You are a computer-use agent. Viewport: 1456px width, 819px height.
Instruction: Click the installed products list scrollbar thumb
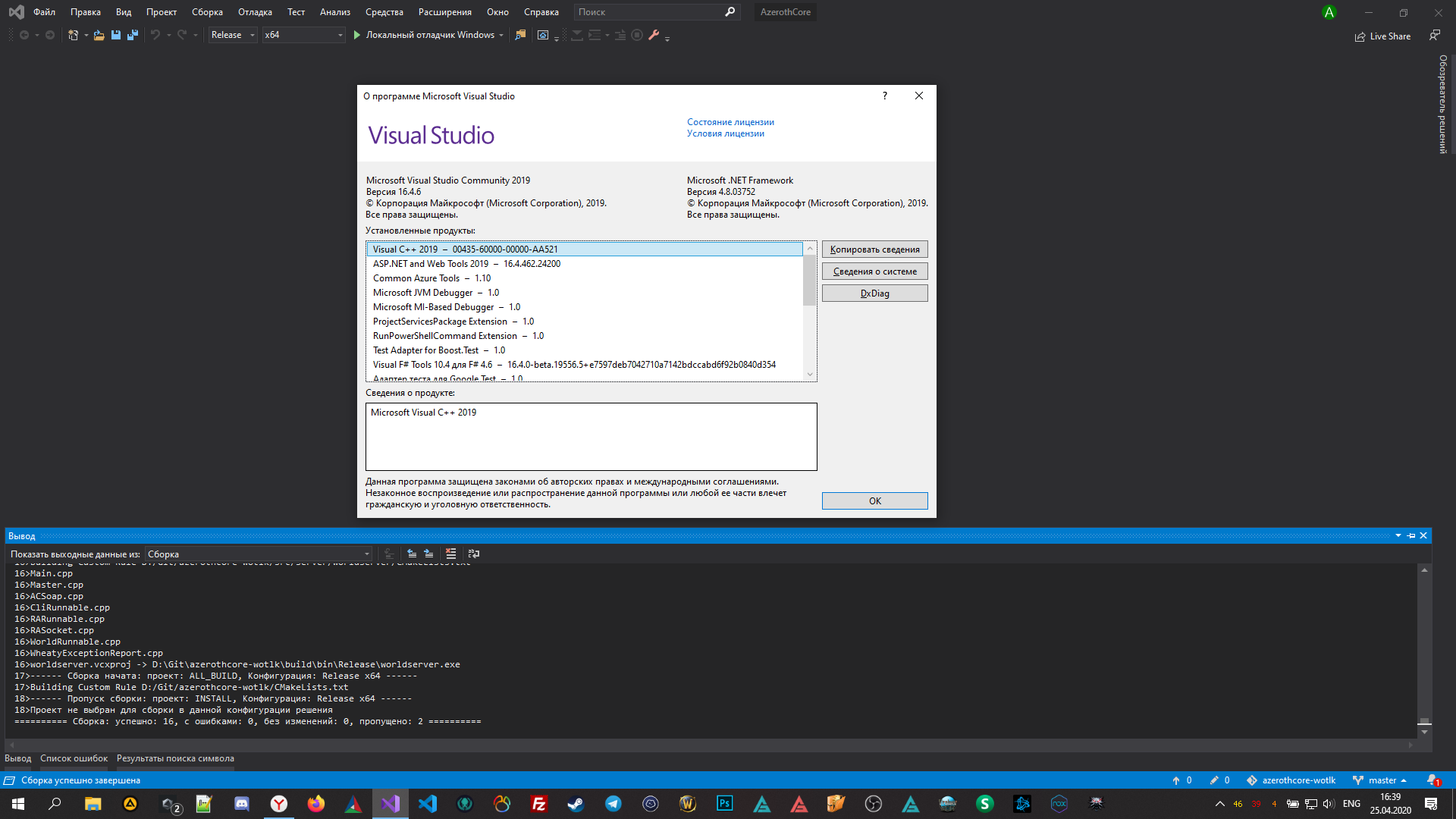pyautogui.click(x=809, y=279)
